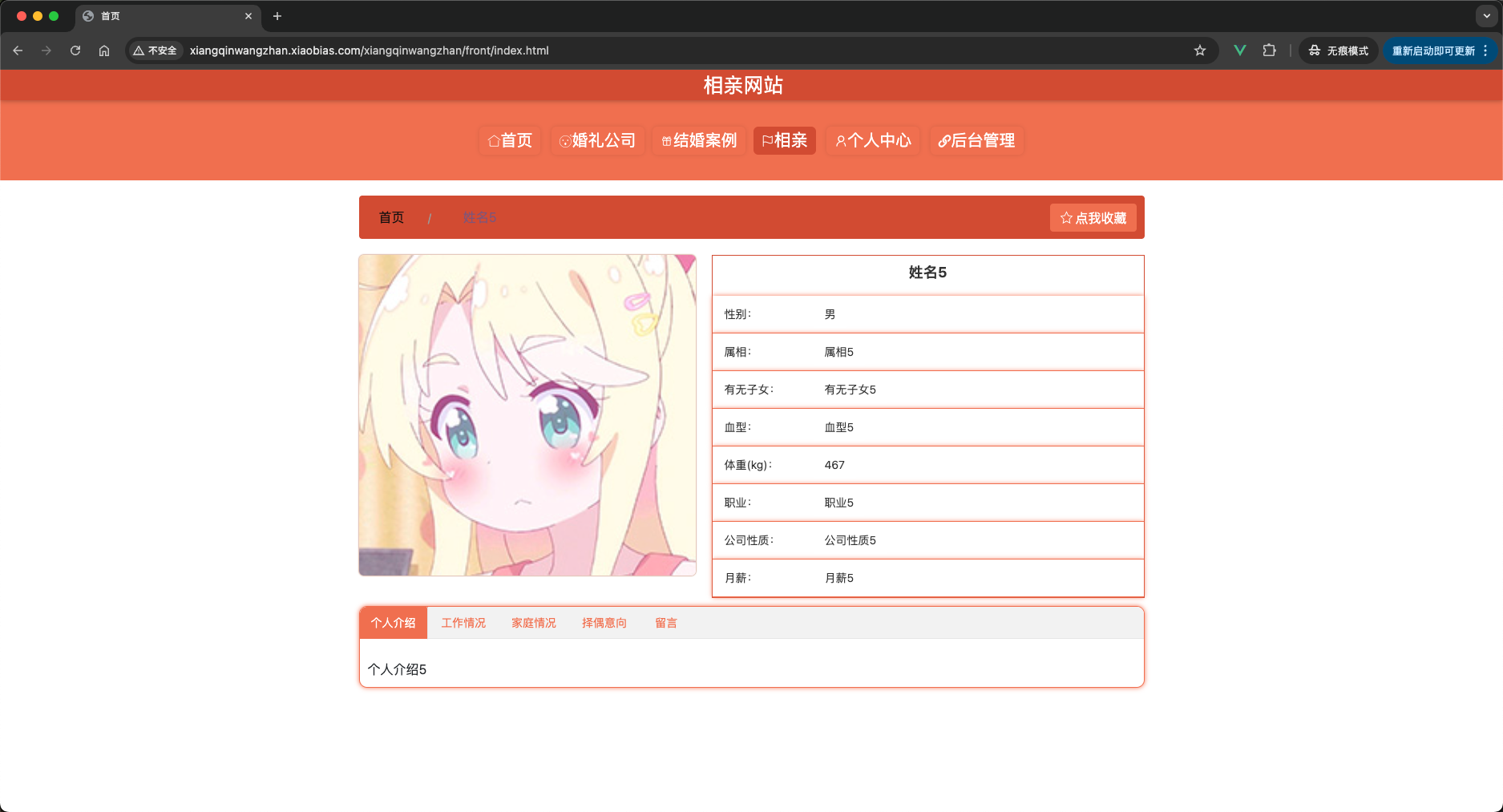Screen dimensions: 1503x812
Task: Open the Vue devtools extension icon
Action: click(1240, 50)
